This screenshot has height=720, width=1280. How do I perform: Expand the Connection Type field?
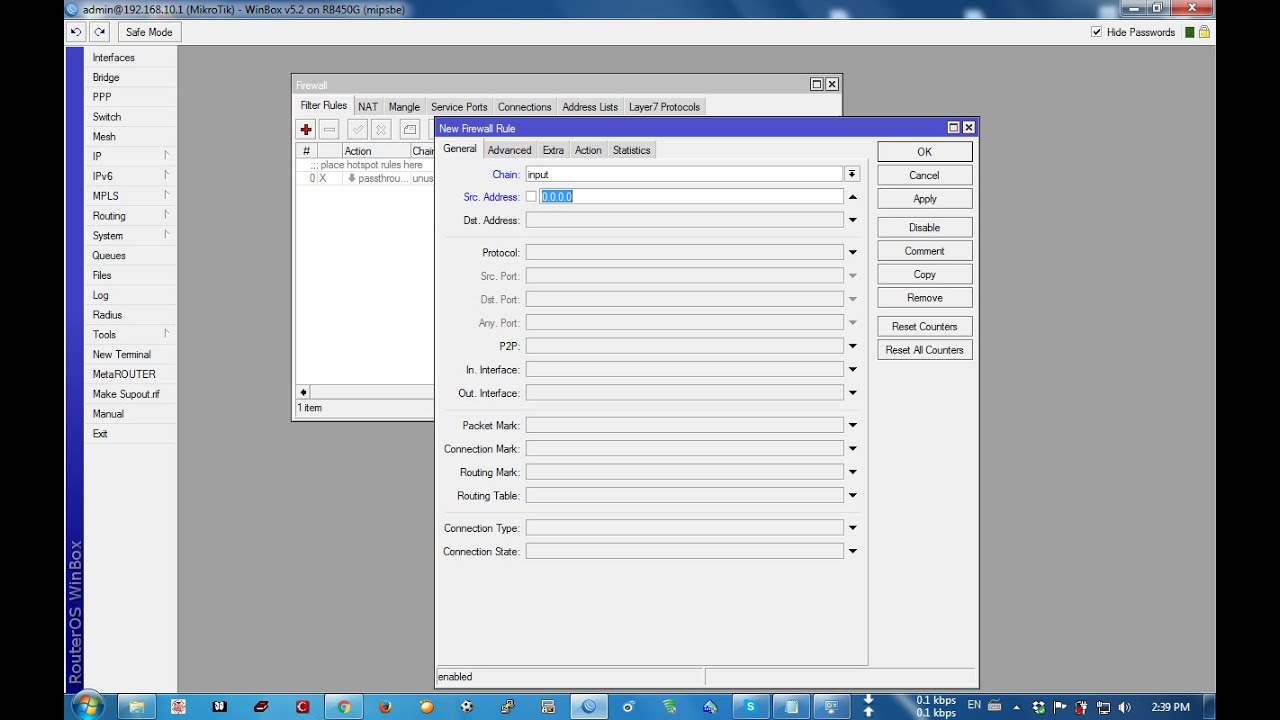click(853, 527)
